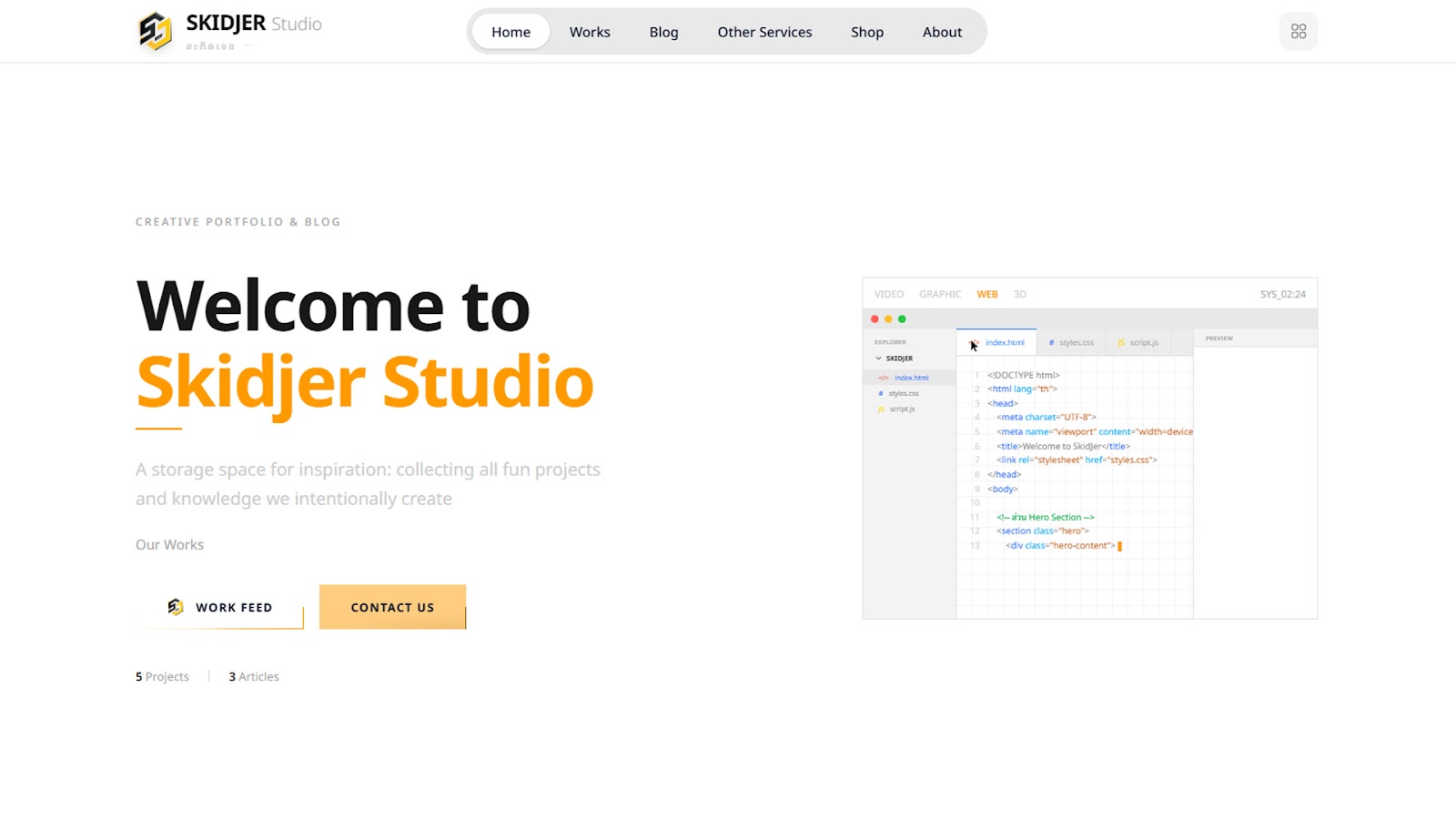Click the PREVIEW panel header
This screenshot has width=1456, height=819.
point(1256,338)
